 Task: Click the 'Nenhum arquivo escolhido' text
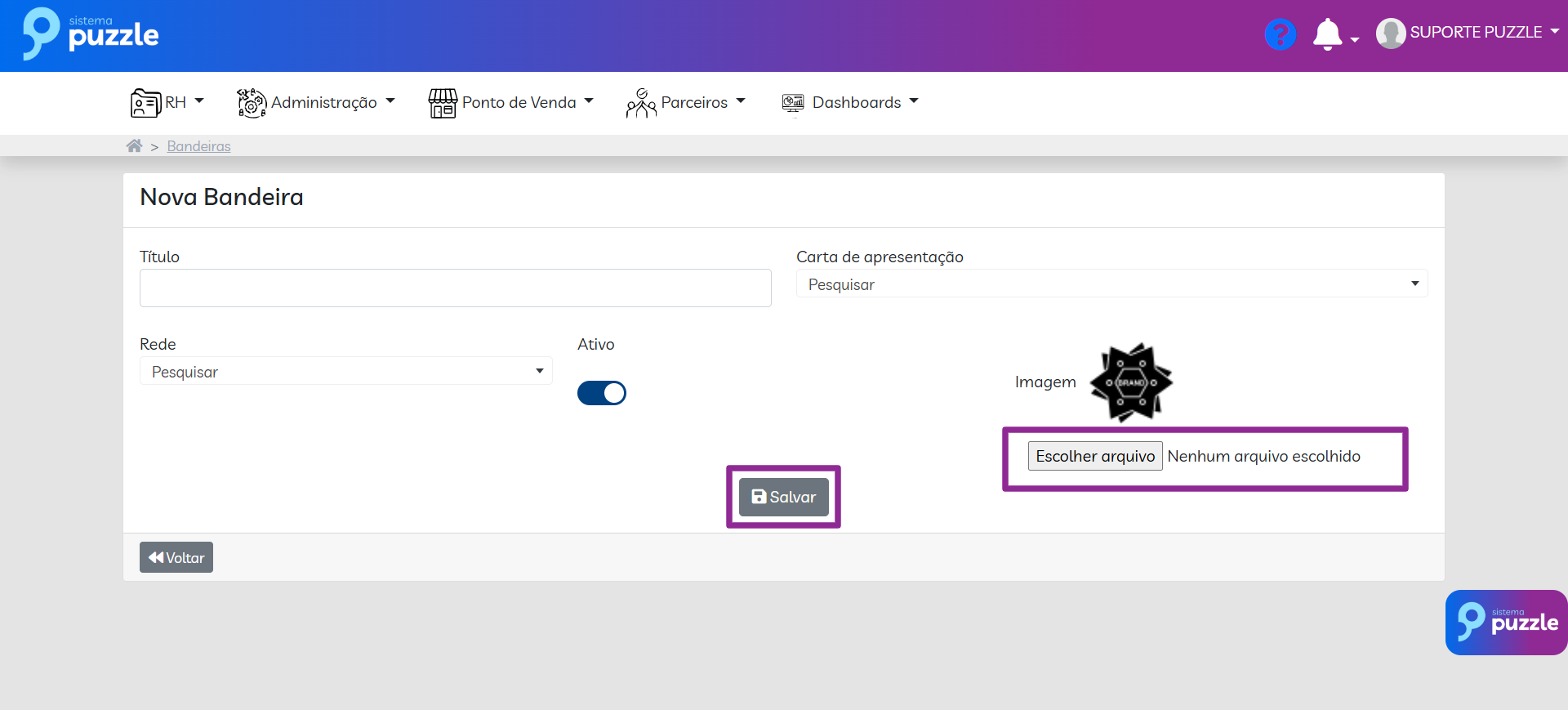point(1264,456)
